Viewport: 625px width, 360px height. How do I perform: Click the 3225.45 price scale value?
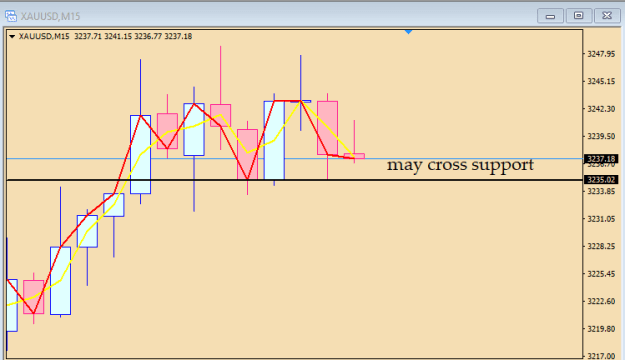click(x=601, y=274)
